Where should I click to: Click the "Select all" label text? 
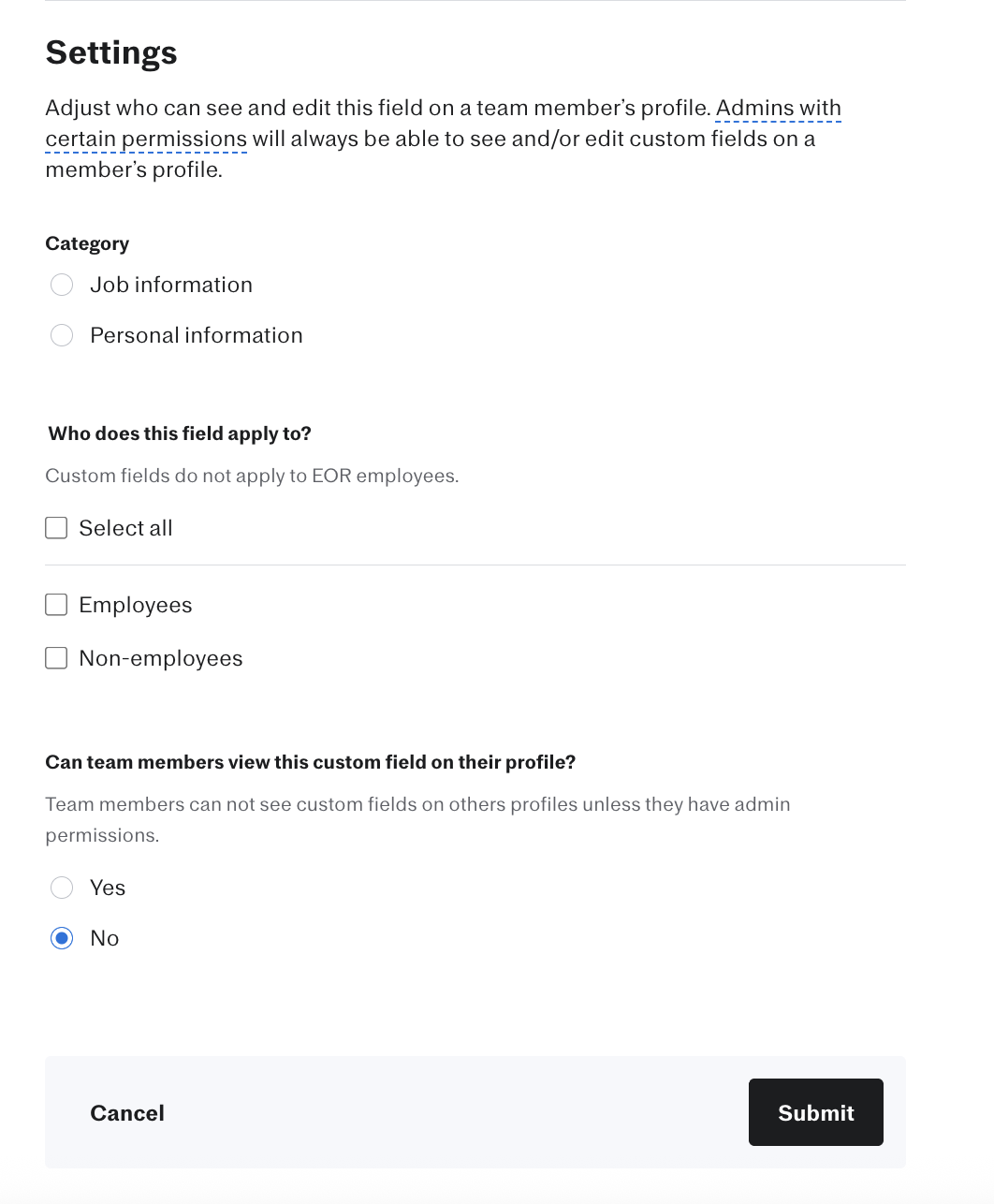(x=126, y=528)
